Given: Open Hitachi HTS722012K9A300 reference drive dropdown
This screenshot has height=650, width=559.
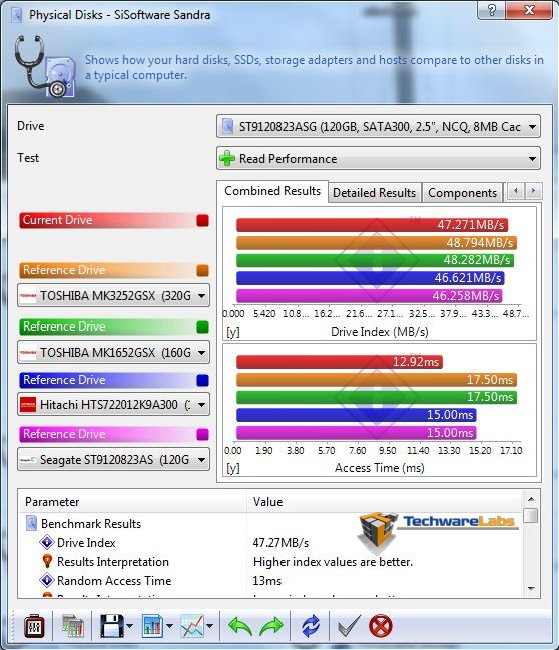Looking at the screenshot, I should pos(113,404).
